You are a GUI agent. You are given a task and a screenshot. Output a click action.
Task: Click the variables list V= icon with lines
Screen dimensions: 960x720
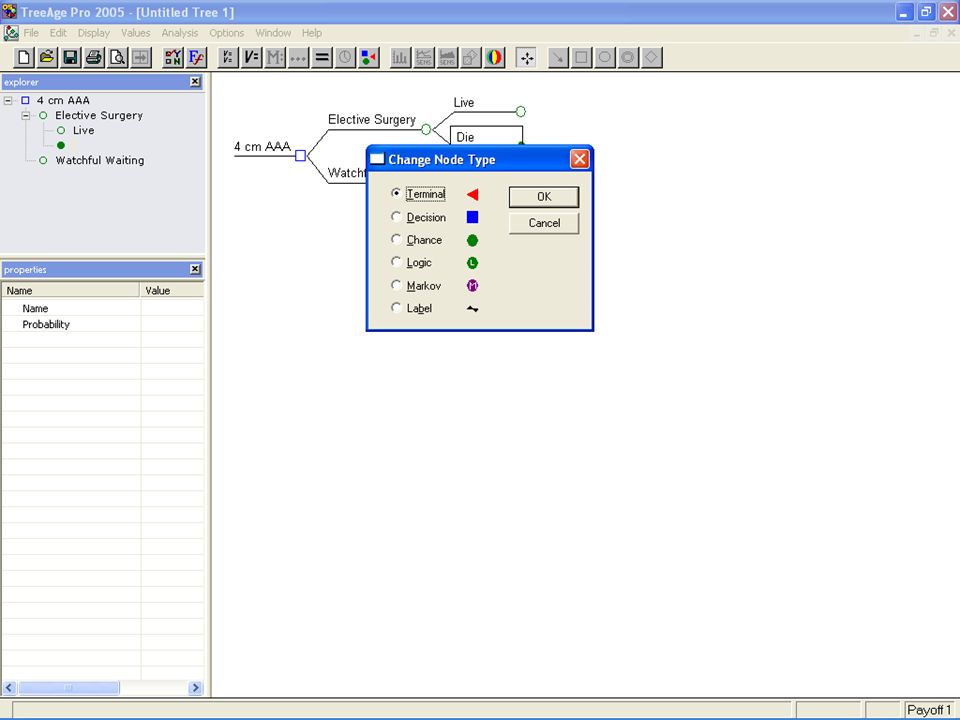pyautogui.click(x=228, y=58)
